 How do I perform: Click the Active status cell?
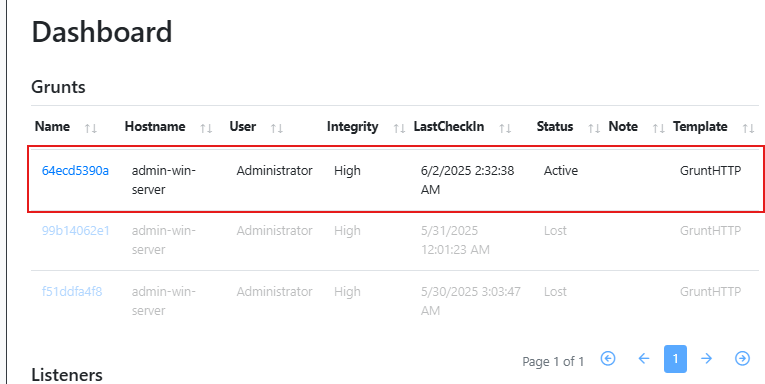(x=561, y=171)
